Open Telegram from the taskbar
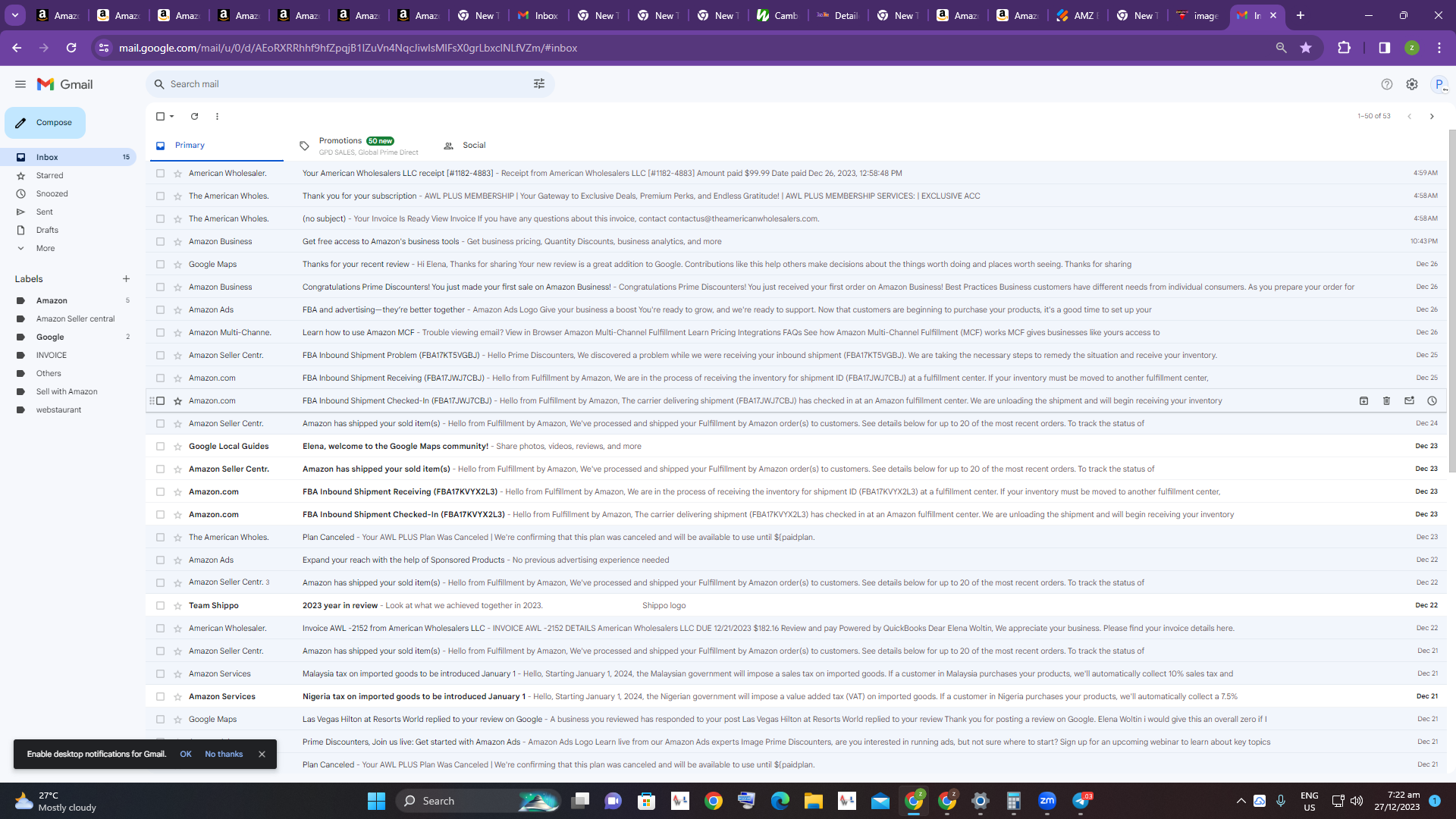The image size is (1456, 819). tap(1081, 801)
